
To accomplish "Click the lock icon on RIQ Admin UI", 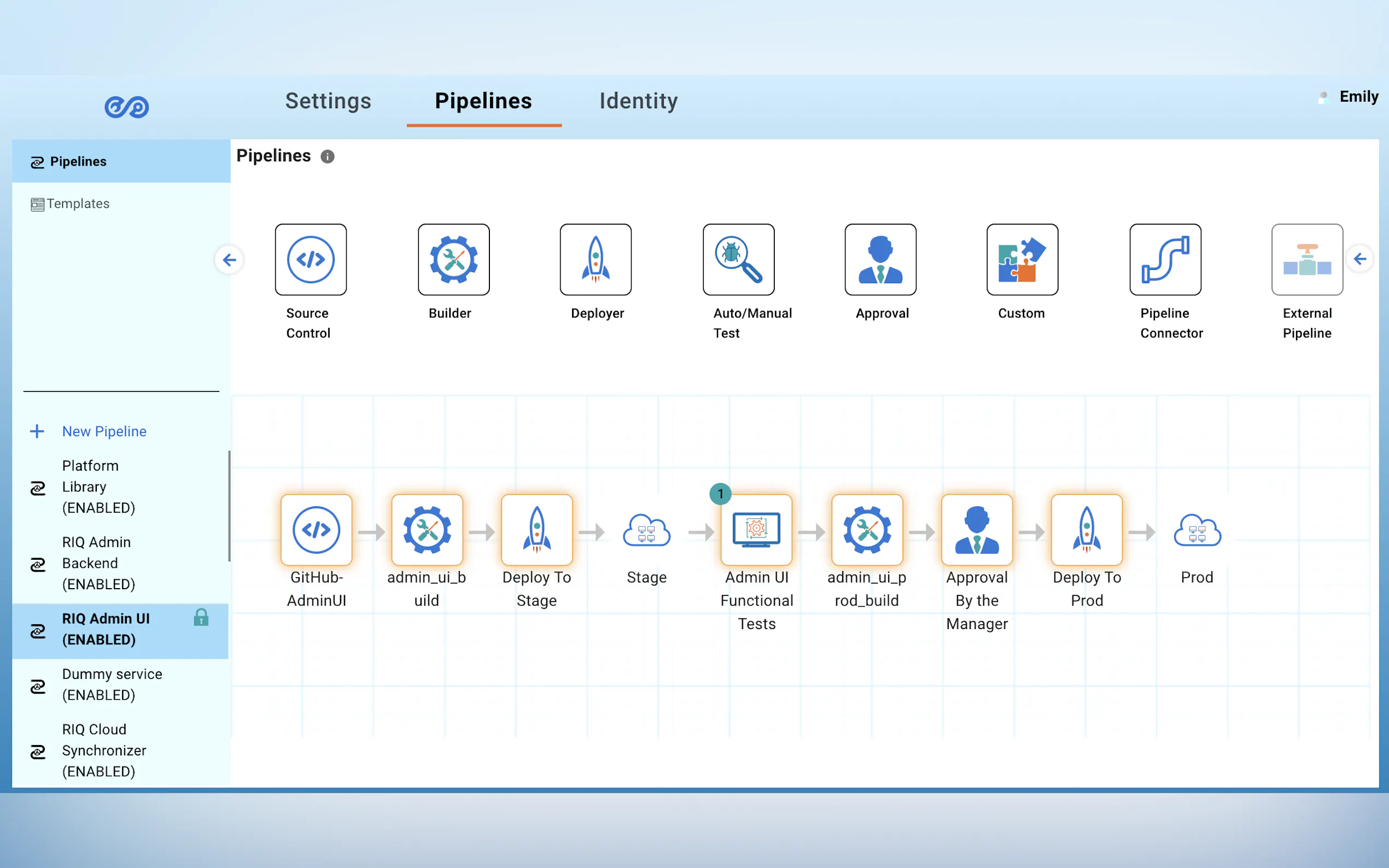I will (x=201, y=617).
